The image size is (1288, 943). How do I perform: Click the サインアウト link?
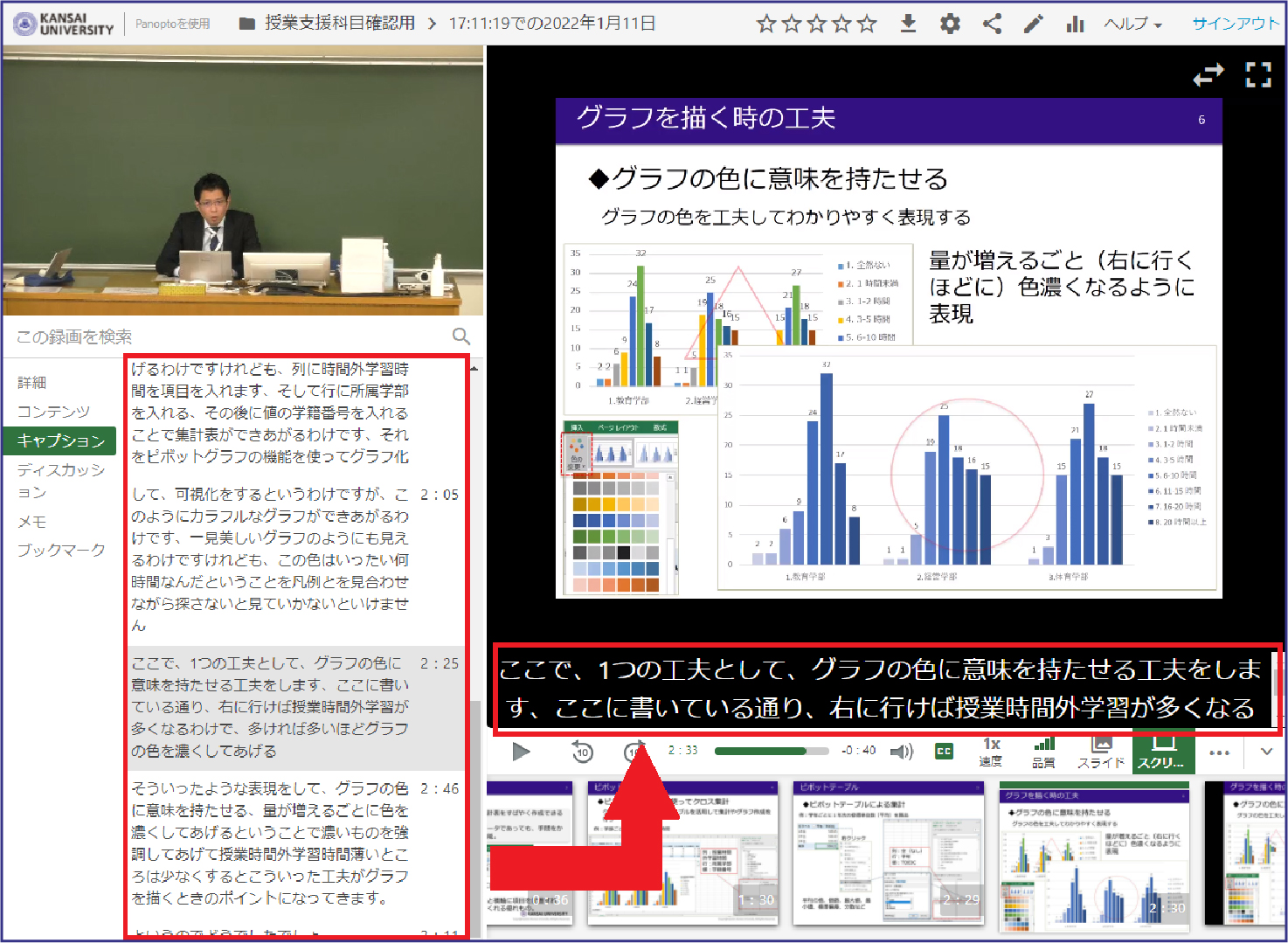tap(1235, 24)
